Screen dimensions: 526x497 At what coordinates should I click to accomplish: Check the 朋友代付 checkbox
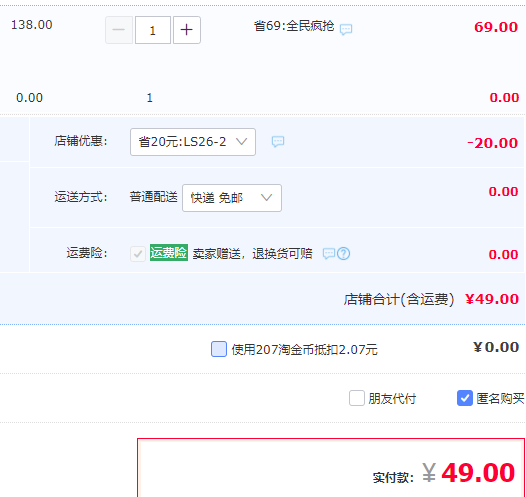[357, 398]
